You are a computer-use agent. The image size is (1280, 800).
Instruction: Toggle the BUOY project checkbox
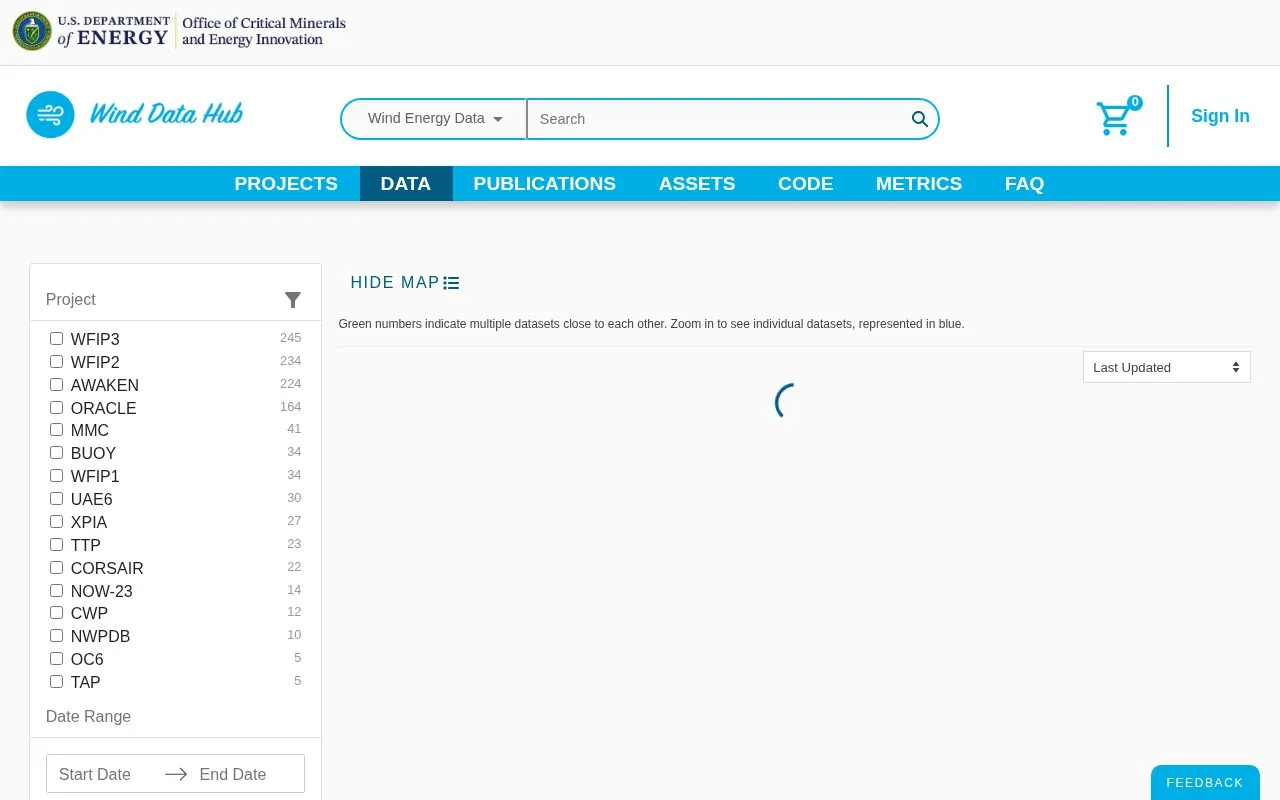click(56, 453)
